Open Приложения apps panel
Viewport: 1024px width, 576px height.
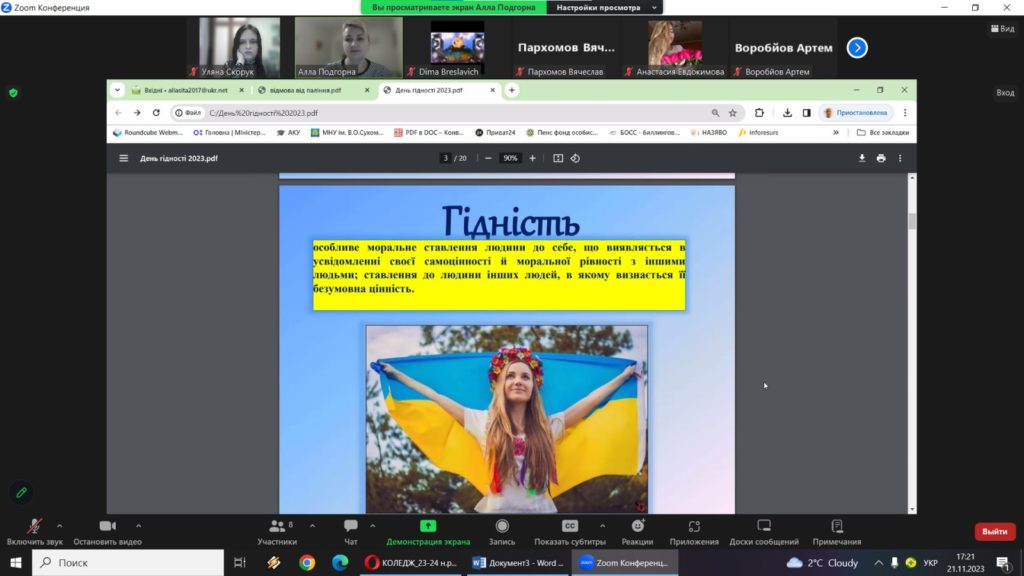(694, 532)
